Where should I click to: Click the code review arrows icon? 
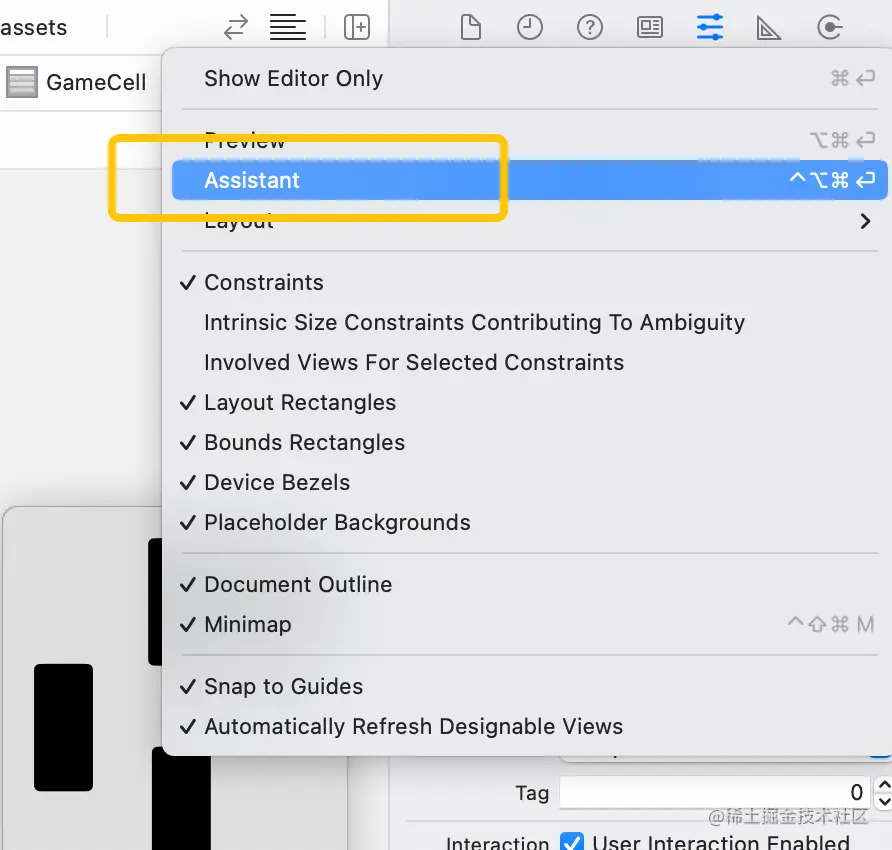point(236,27)
